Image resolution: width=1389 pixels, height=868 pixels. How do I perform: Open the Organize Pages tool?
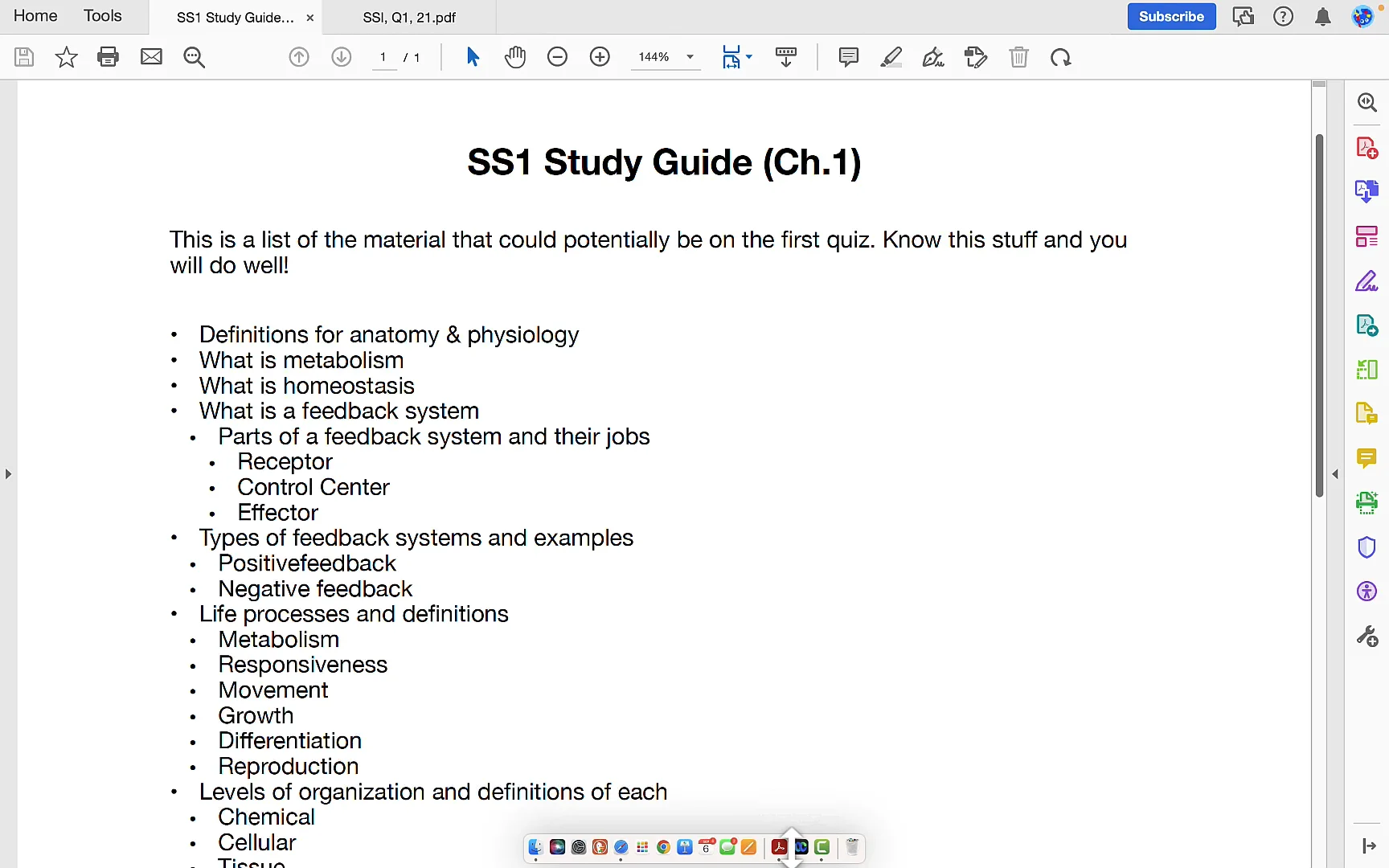tap(1366, 236)
